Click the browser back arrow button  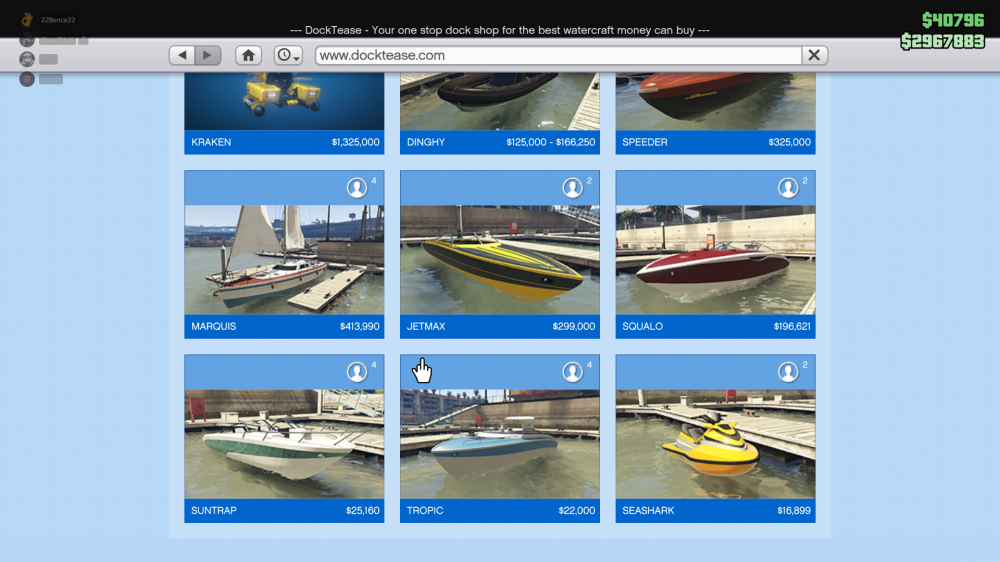pos(182,55)
